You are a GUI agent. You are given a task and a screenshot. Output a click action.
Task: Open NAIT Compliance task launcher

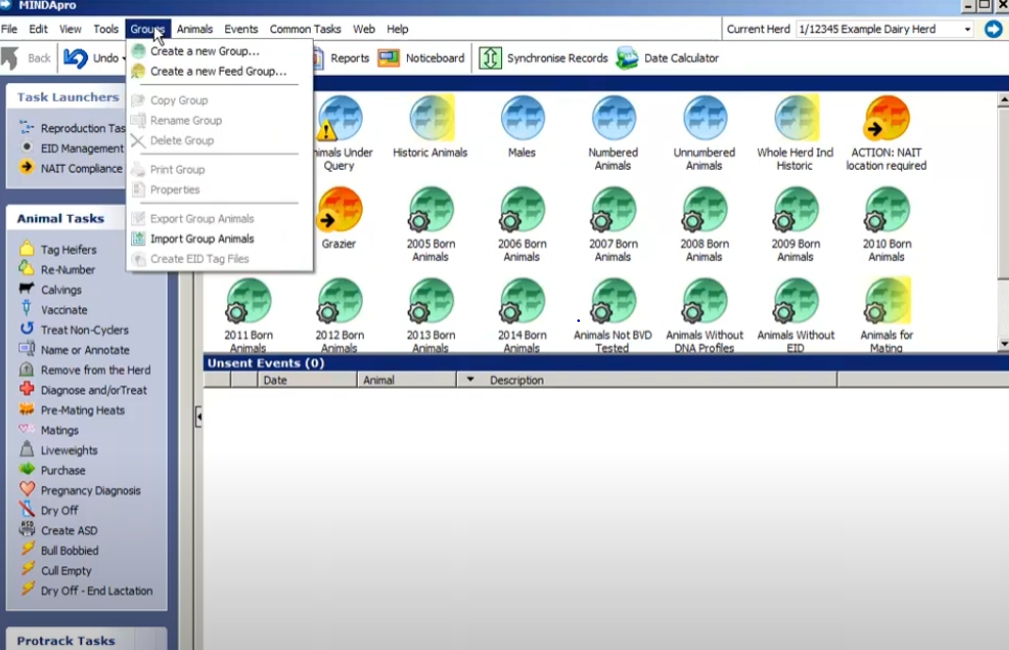81,169
